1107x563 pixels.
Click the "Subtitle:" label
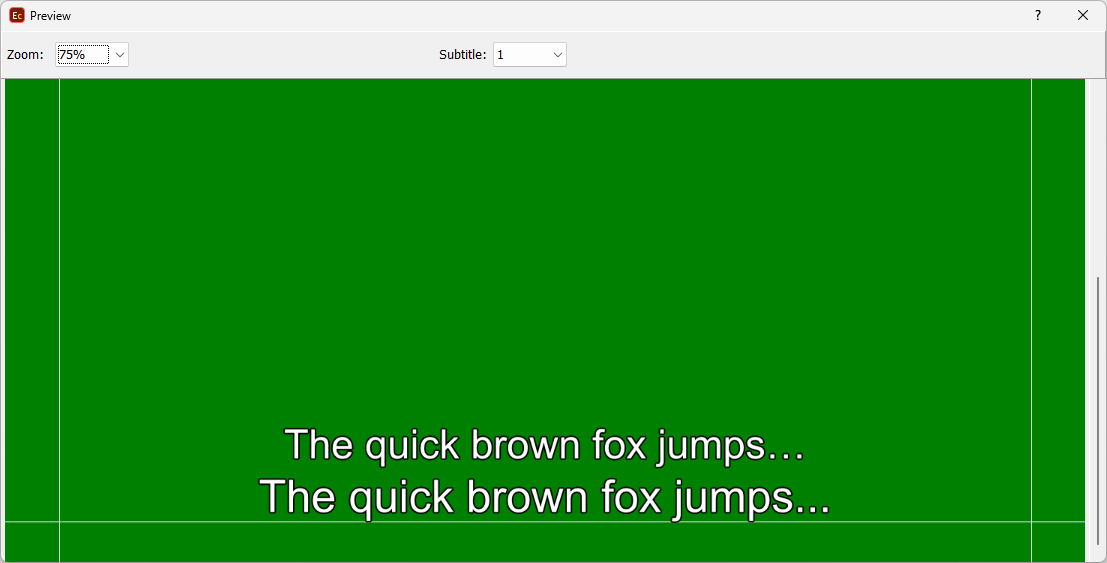click(x=462, y=55)
